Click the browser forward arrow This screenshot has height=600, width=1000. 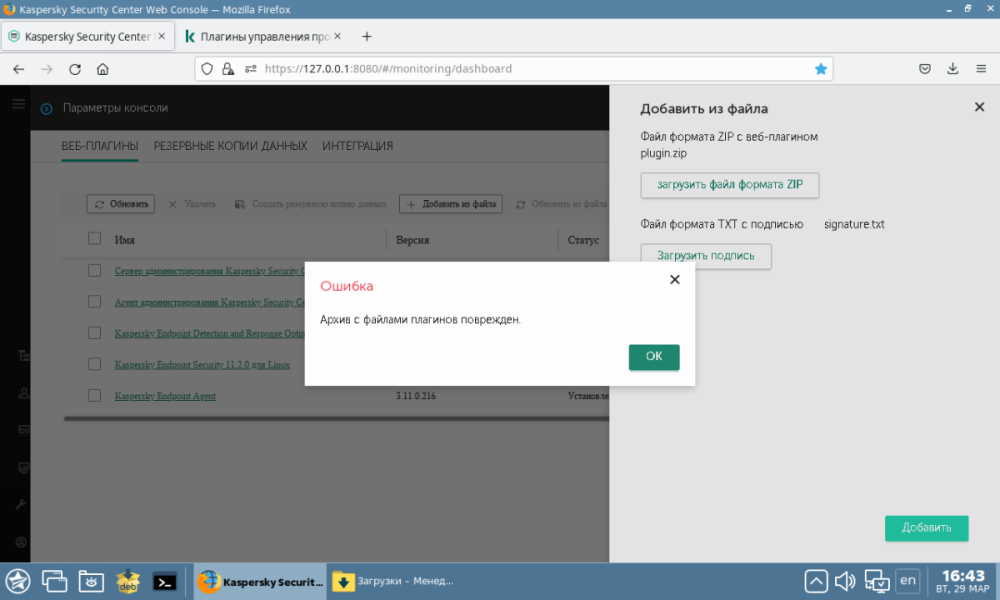[x=47, y=69]
